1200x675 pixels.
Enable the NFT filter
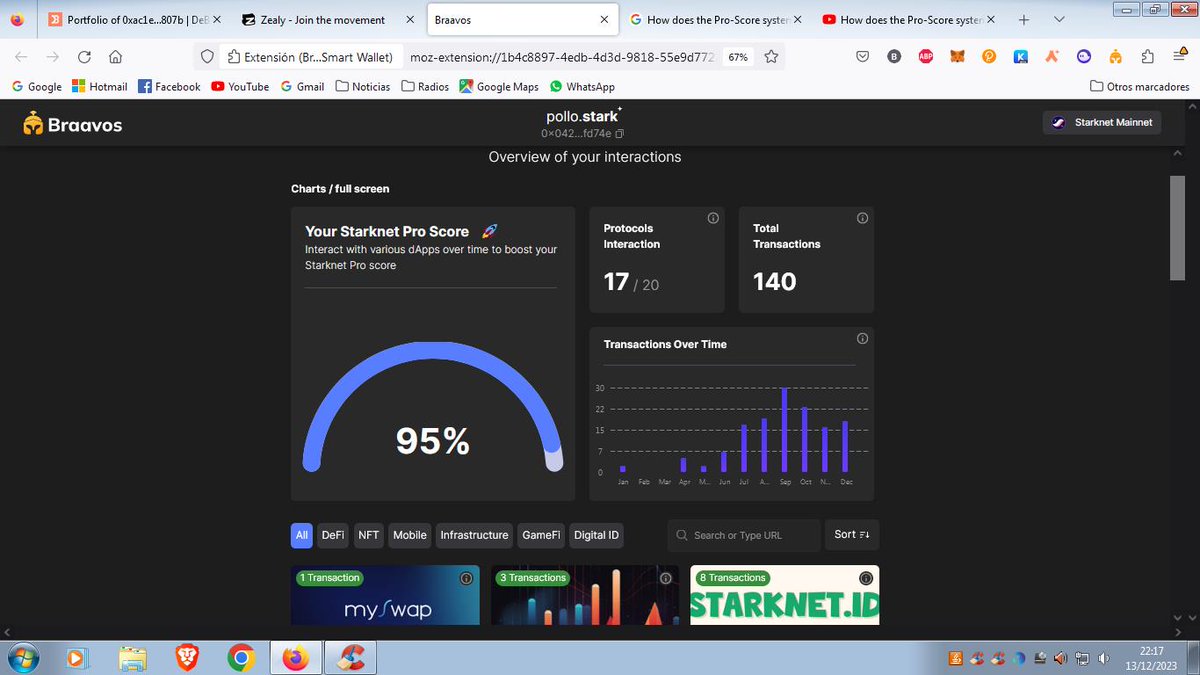pos(368,535)
